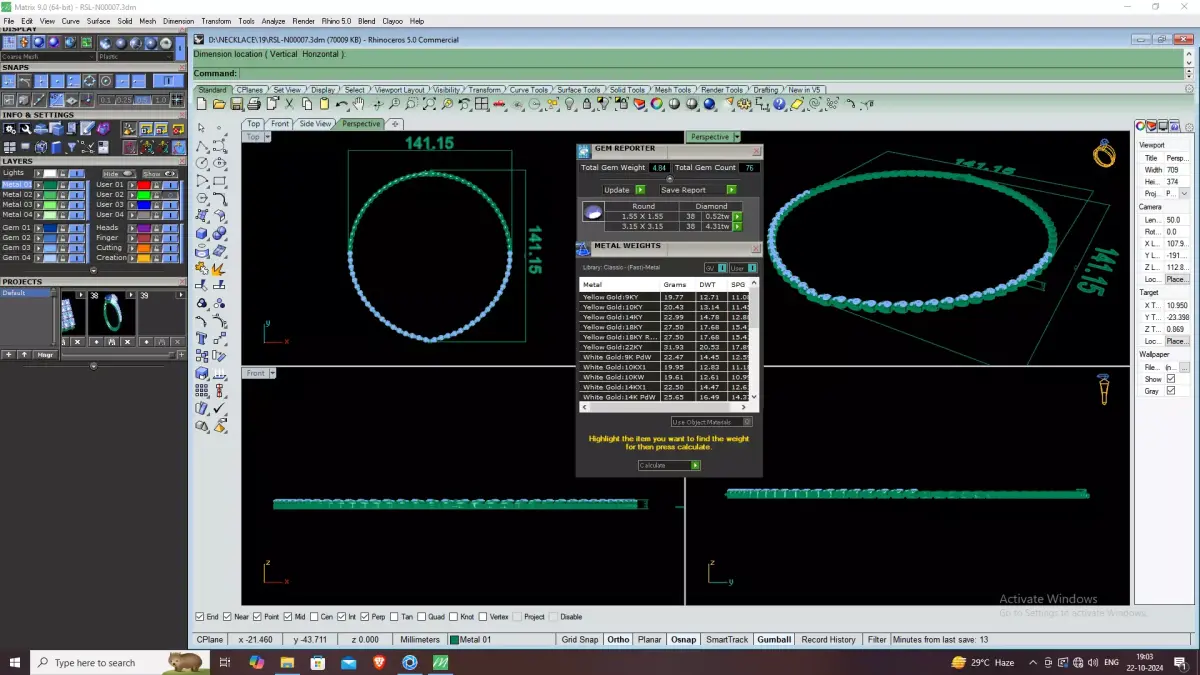
Task: Click the lightbulb Hide objects icon
Action: [569, 104]
